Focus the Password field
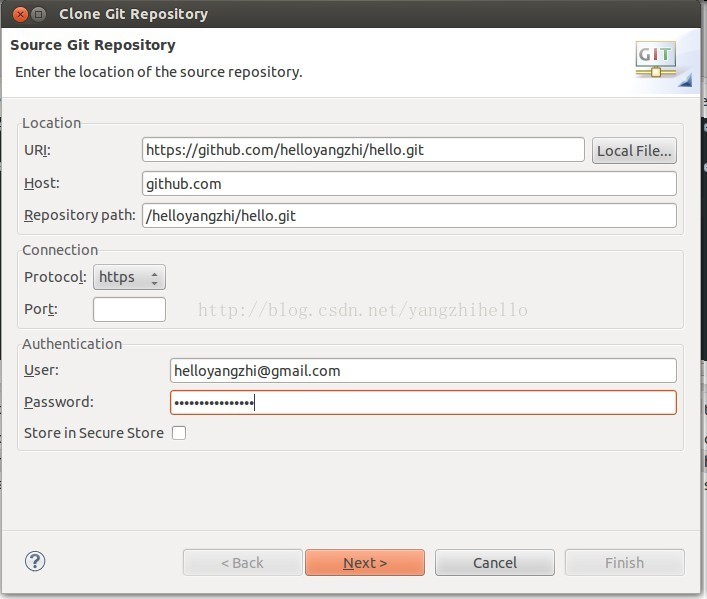 [x=423, y=402]
